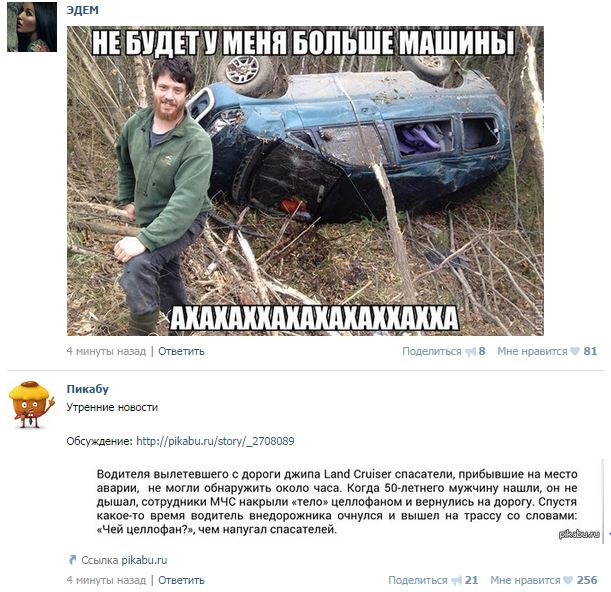
Task: Click Поделиться on the Пикабу post
Action: point(418,580)
